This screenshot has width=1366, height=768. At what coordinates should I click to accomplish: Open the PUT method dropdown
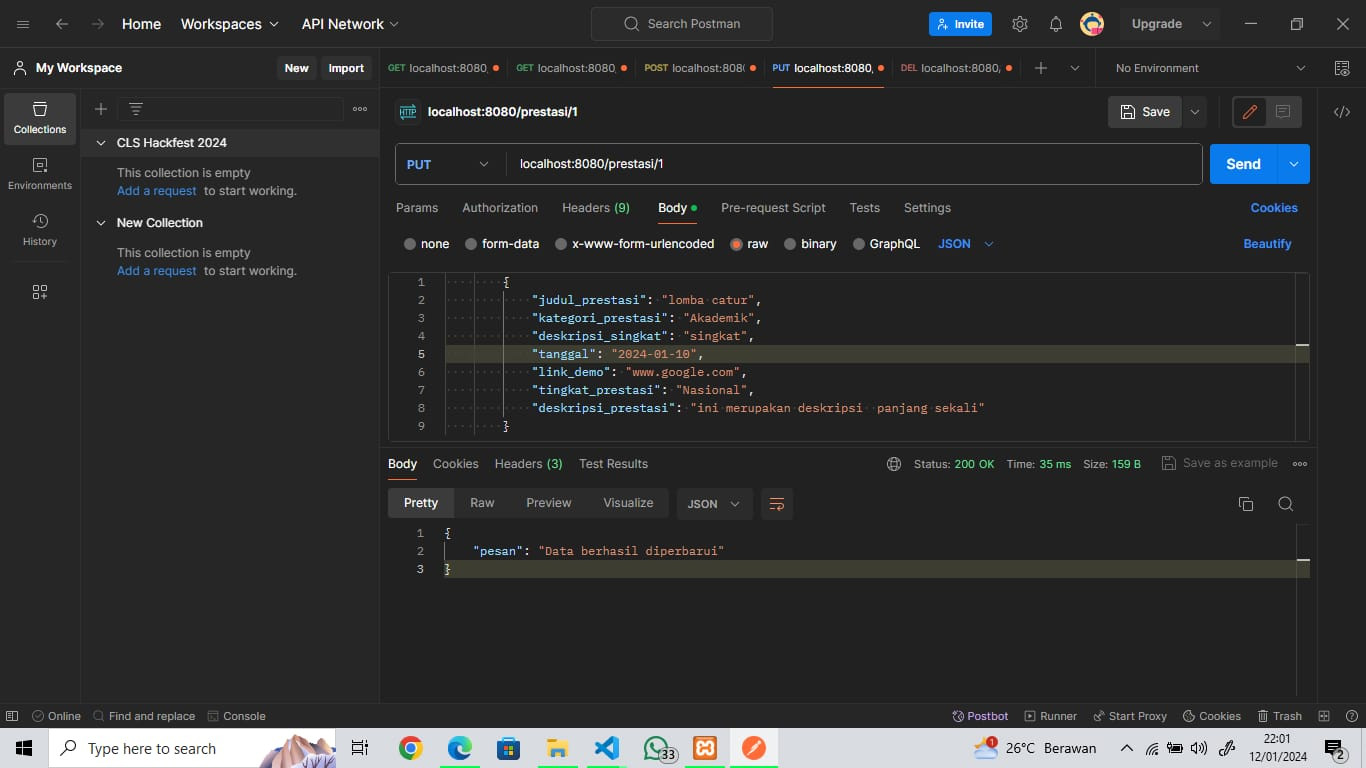click(x=448, y=164)
